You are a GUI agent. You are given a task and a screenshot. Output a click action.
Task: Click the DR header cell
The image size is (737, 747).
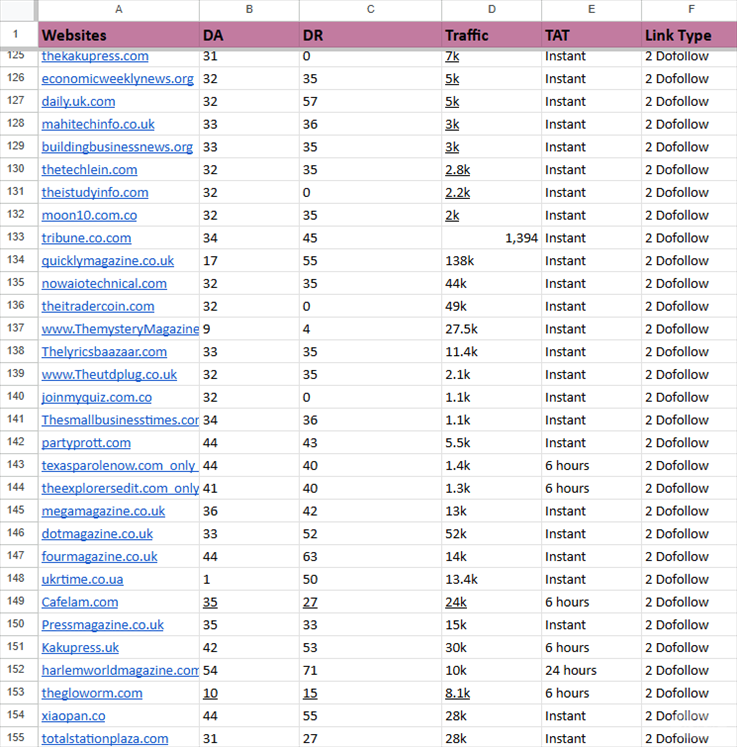click(371, 35)
